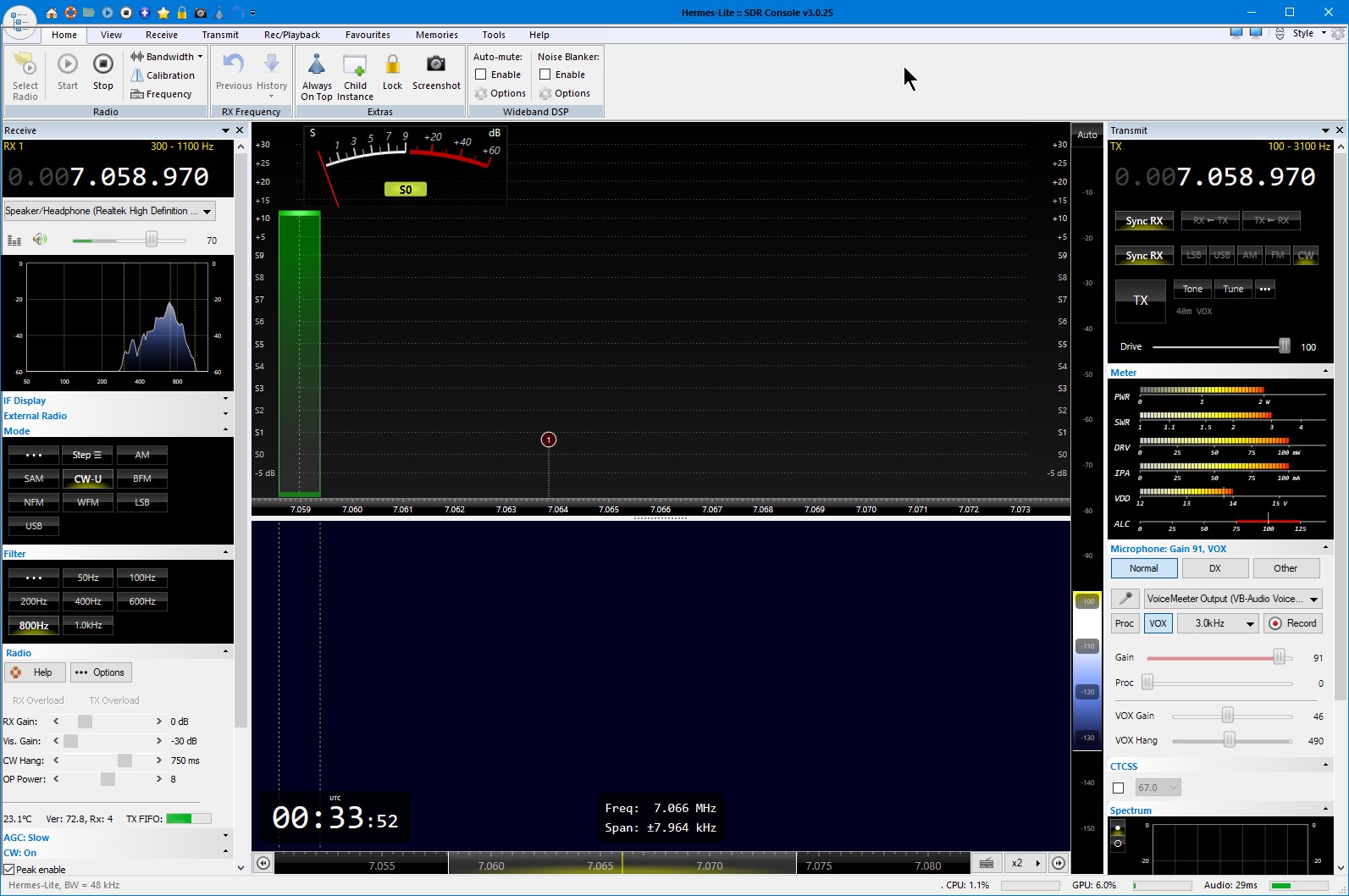Open the Speaker/Headphone output device dropdown
Screen dimensions: 1349x896
coord(109,211)
